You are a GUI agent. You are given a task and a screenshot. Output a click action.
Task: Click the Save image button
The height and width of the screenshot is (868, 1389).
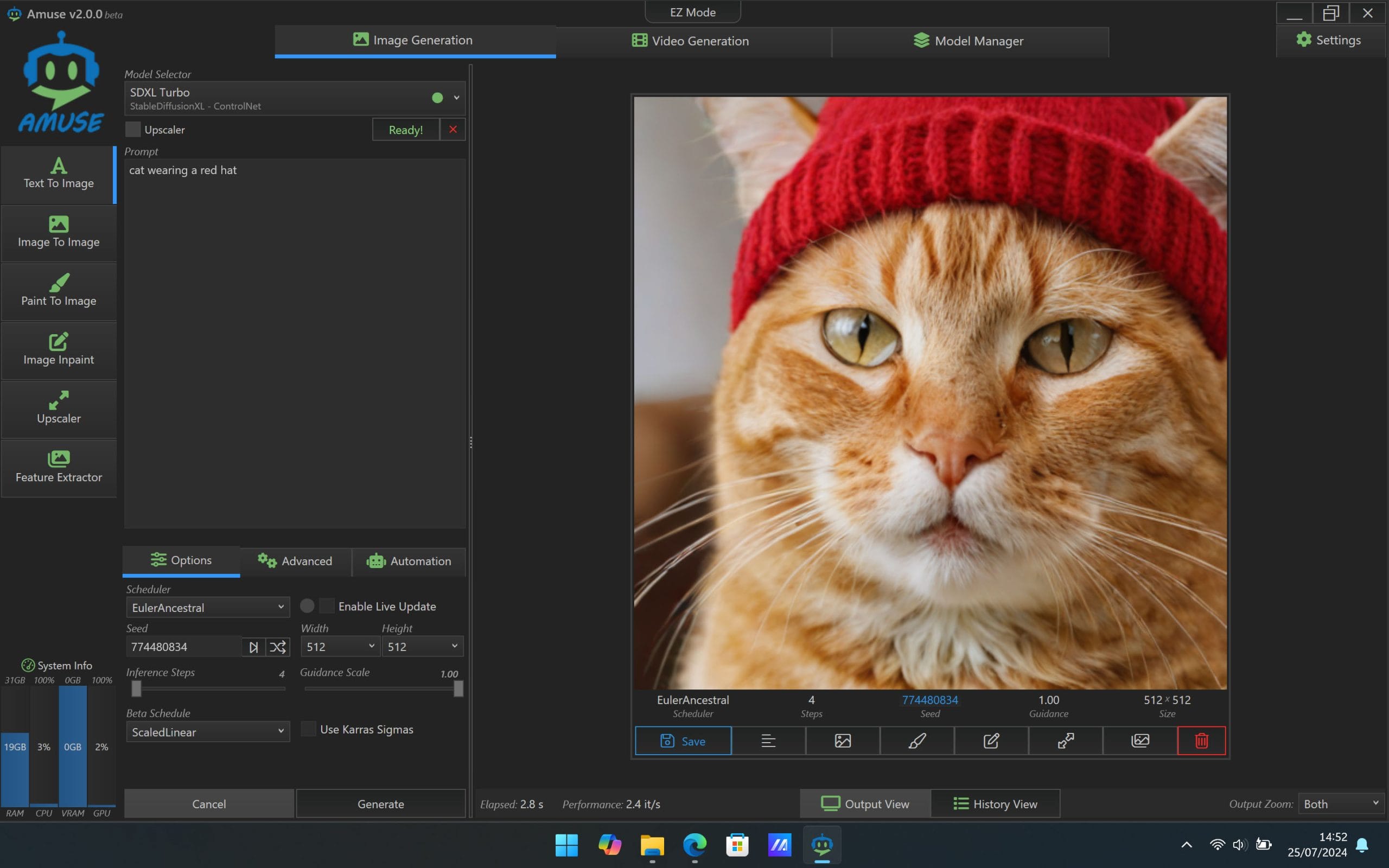tap(683, 741)
